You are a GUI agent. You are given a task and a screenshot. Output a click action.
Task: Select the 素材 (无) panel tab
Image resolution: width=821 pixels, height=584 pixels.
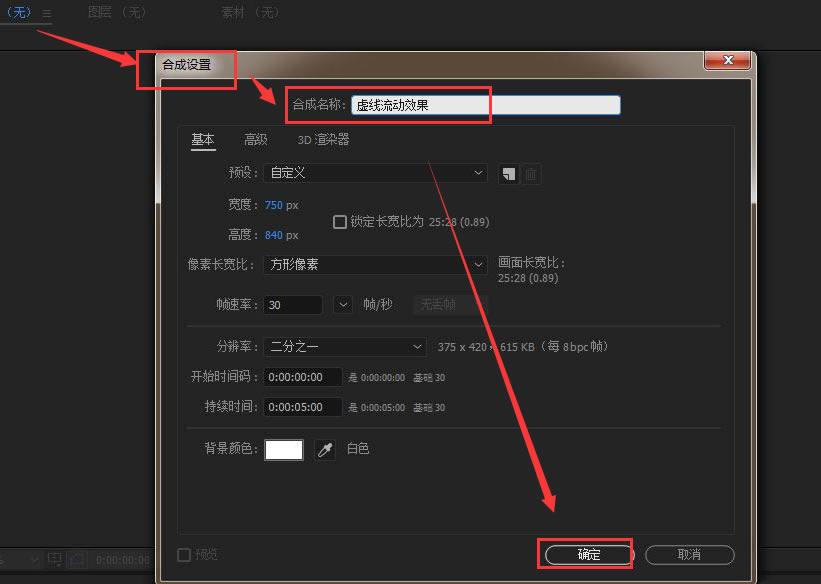pyautogui.click(x=249, y=12)
